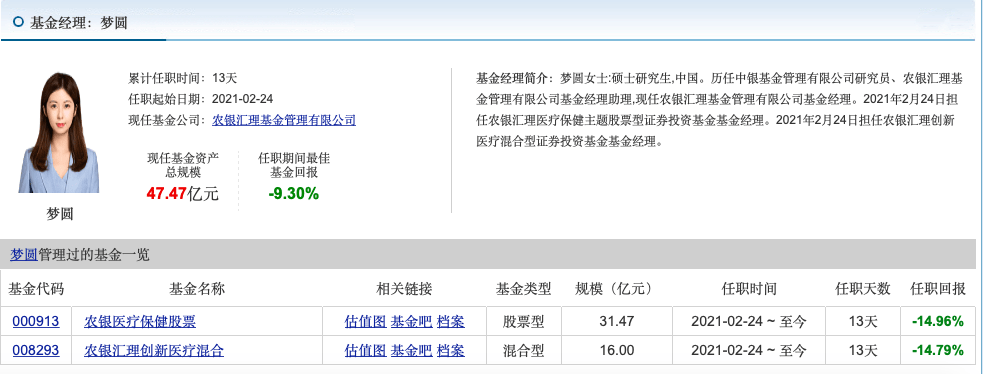This screenshot has height=374, width=983.
Task: Click the 任职天数 column header
Action: [x=863, y=289]
